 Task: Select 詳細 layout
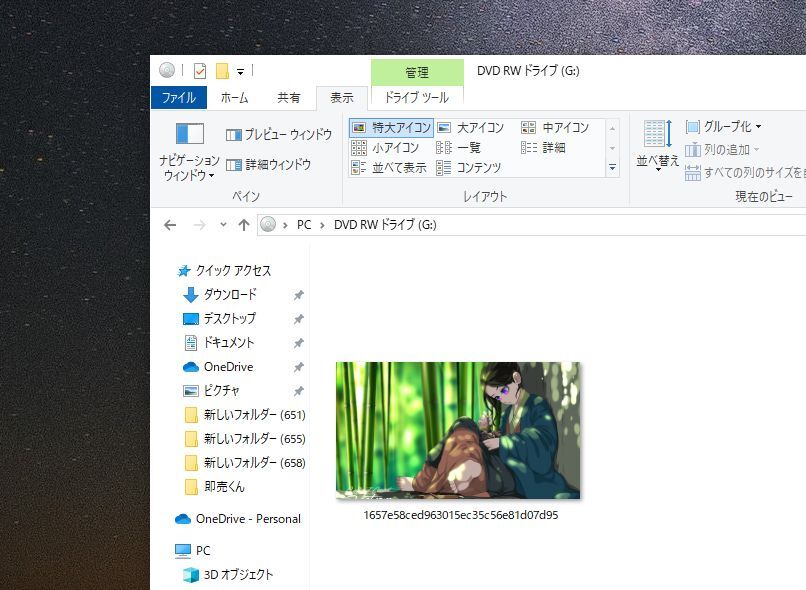coord(543,148)
